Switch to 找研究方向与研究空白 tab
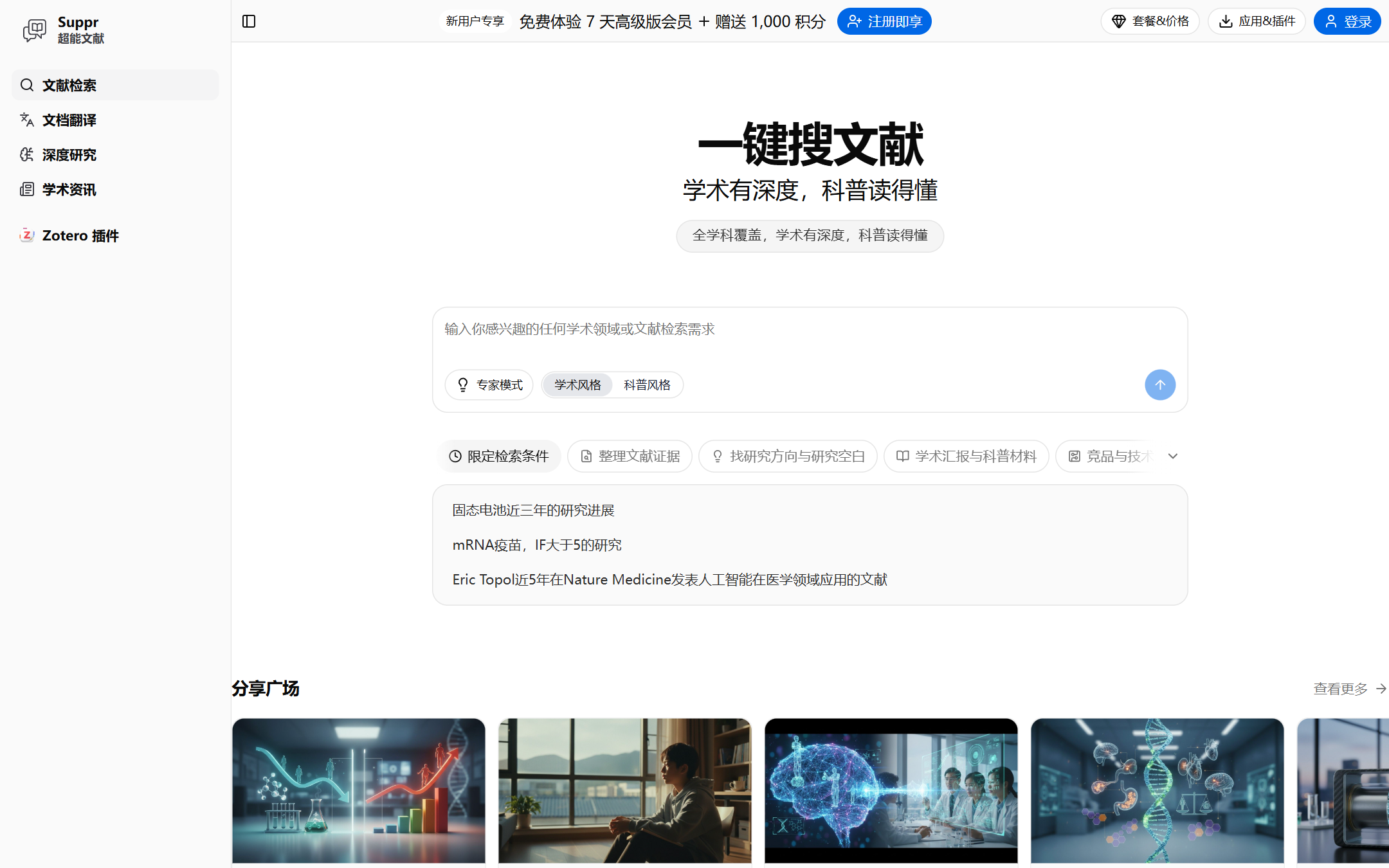Viewport: 1389px width, 868px height. click(x=788, y=456)
